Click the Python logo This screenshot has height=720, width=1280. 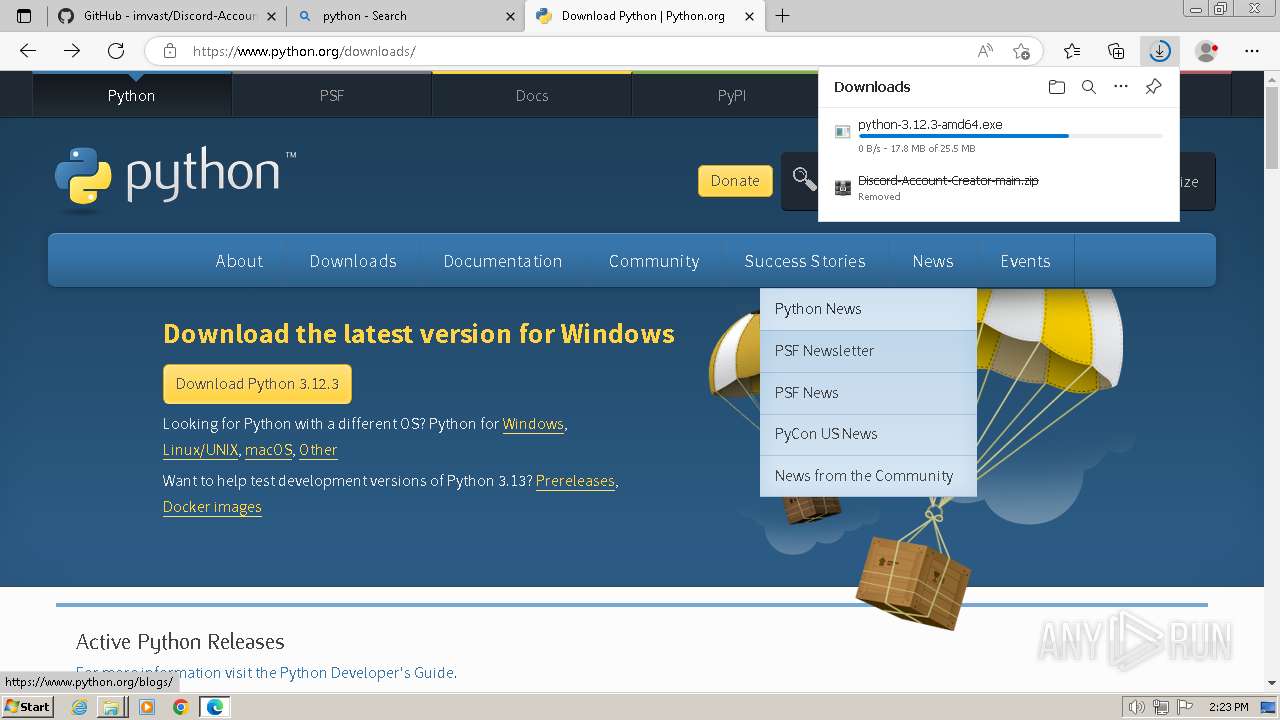pos(175,180)
